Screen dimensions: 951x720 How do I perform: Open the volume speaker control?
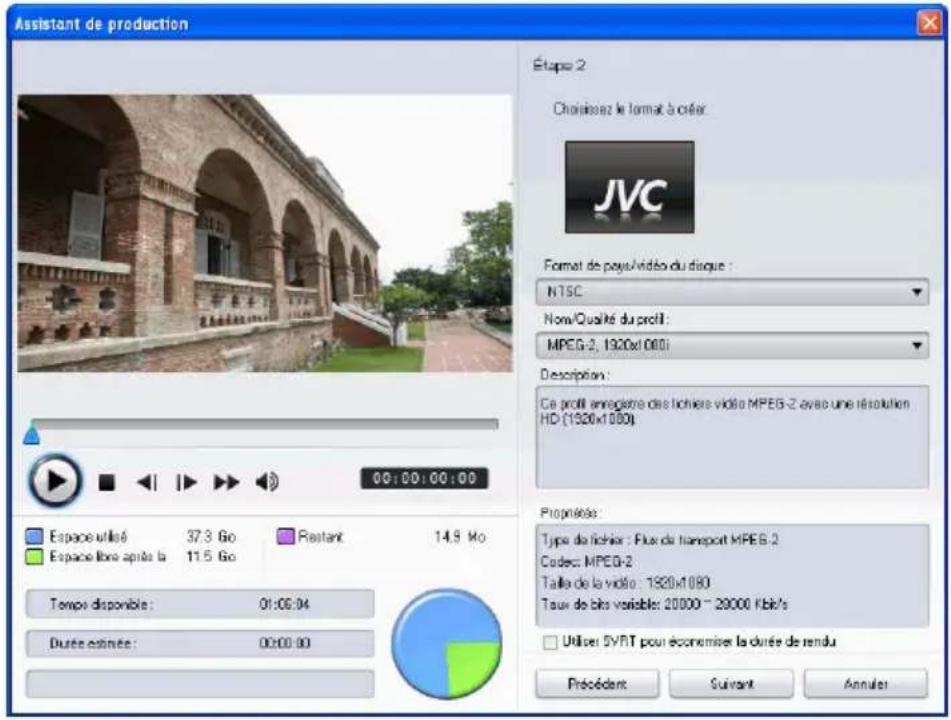267,482
